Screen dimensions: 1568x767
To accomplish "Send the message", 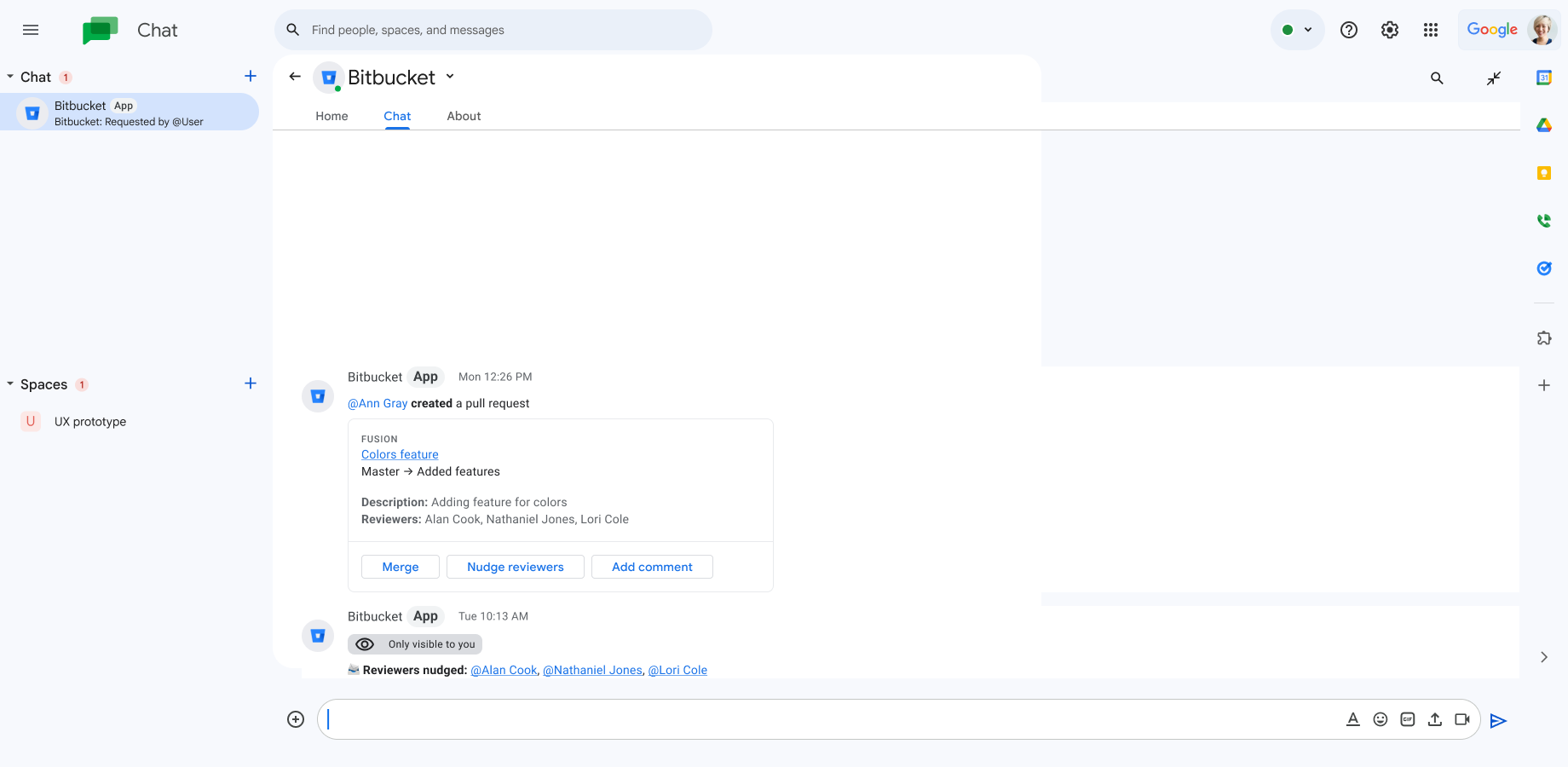I will pos(1498,721).
